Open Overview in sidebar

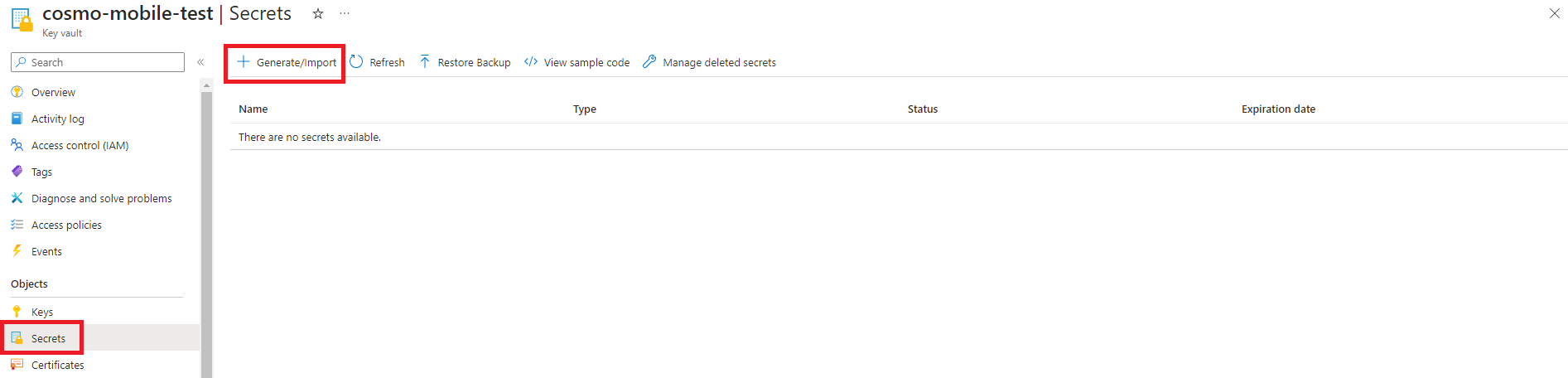coord(53,93)
